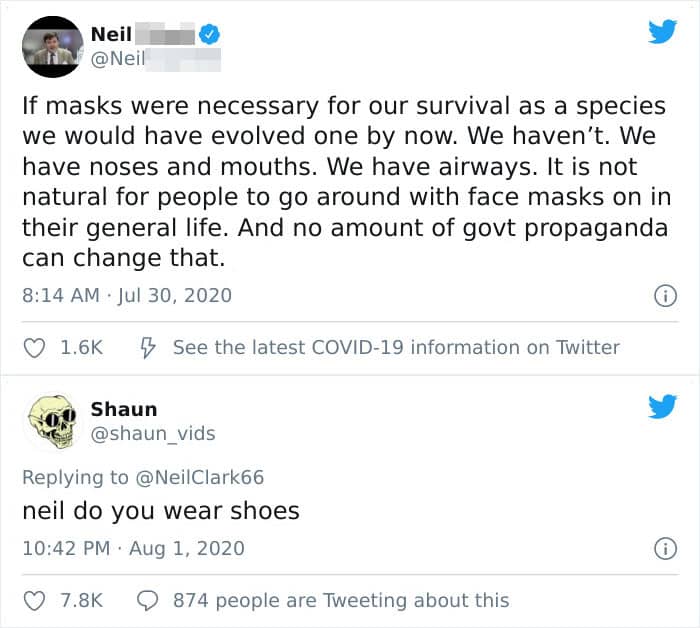700x628 pixels.
Task: Click the Shaun display name
Action: 124,409
